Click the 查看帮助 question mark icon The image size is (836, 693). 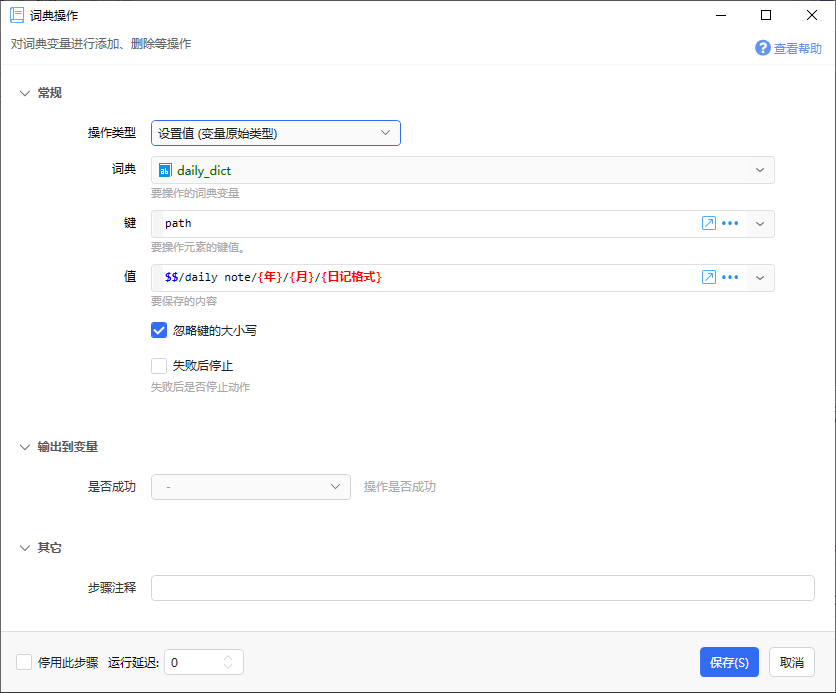[762, 48]
